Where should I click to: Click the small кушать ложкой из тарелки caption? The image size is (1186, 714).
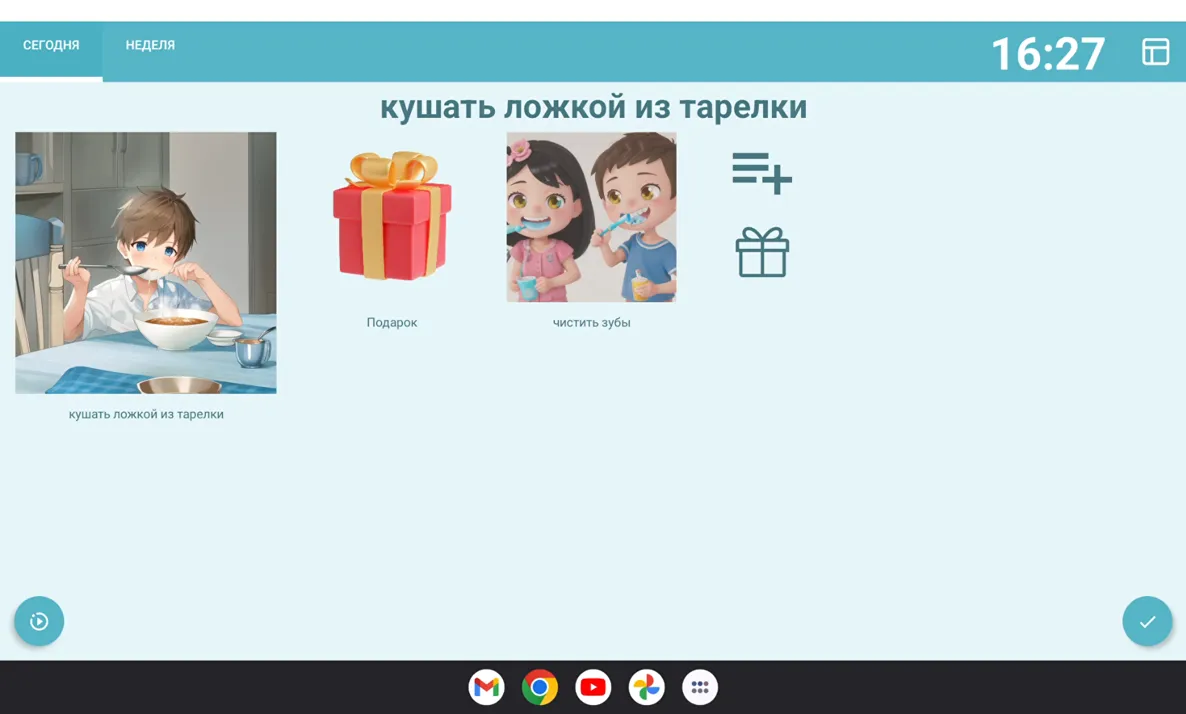[146, 414]
